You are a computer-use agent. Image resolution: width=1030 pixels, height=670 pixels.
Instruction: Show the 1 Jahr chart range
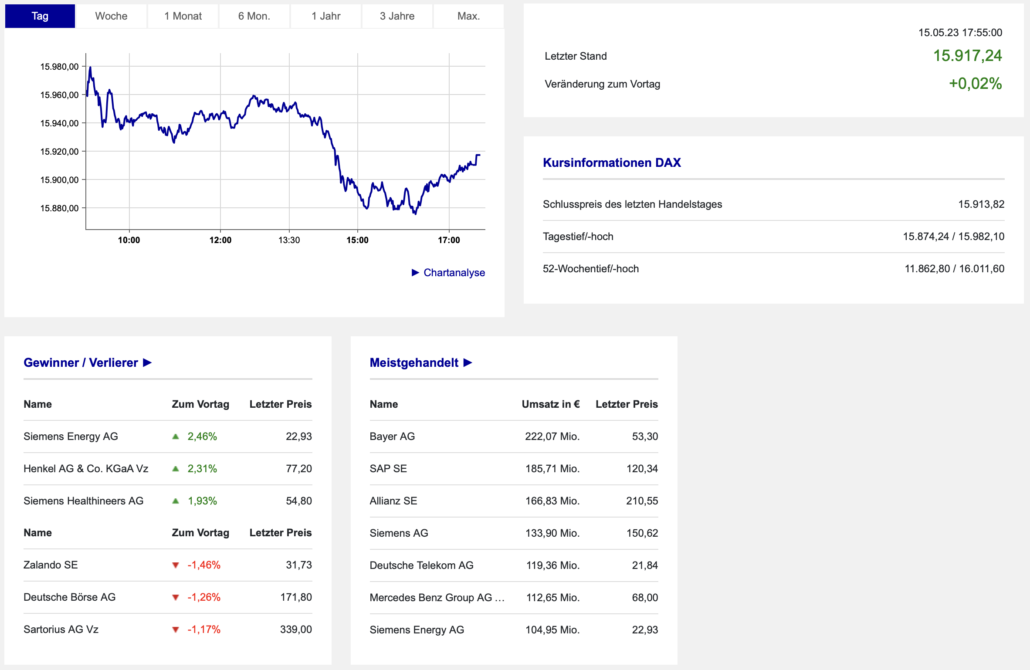[326, 16]
